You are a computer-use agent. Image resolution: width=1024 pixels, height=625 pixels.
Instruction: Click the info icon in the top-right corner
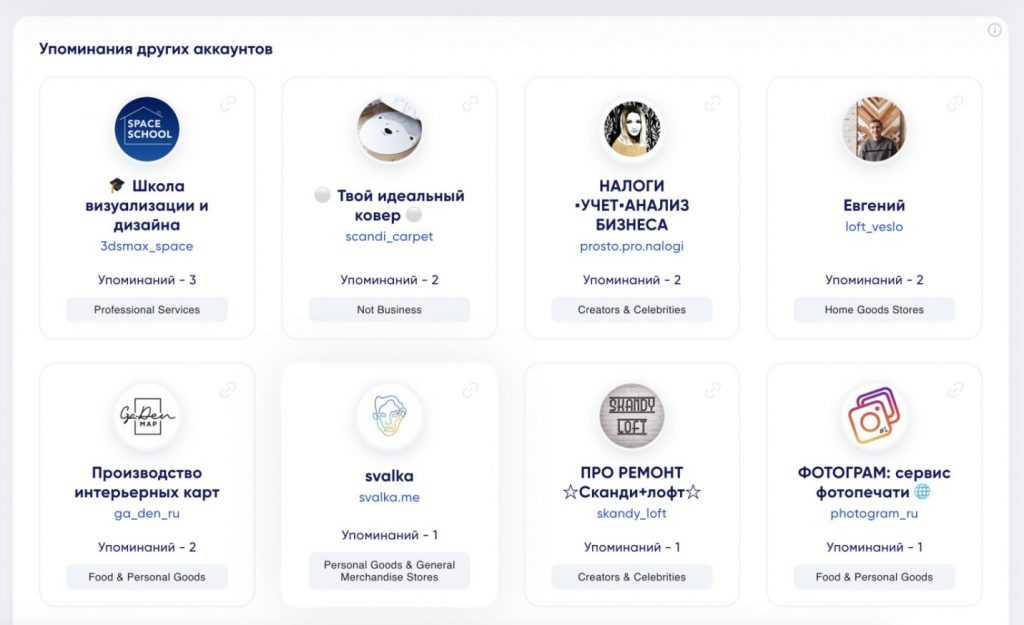point(994,30)
